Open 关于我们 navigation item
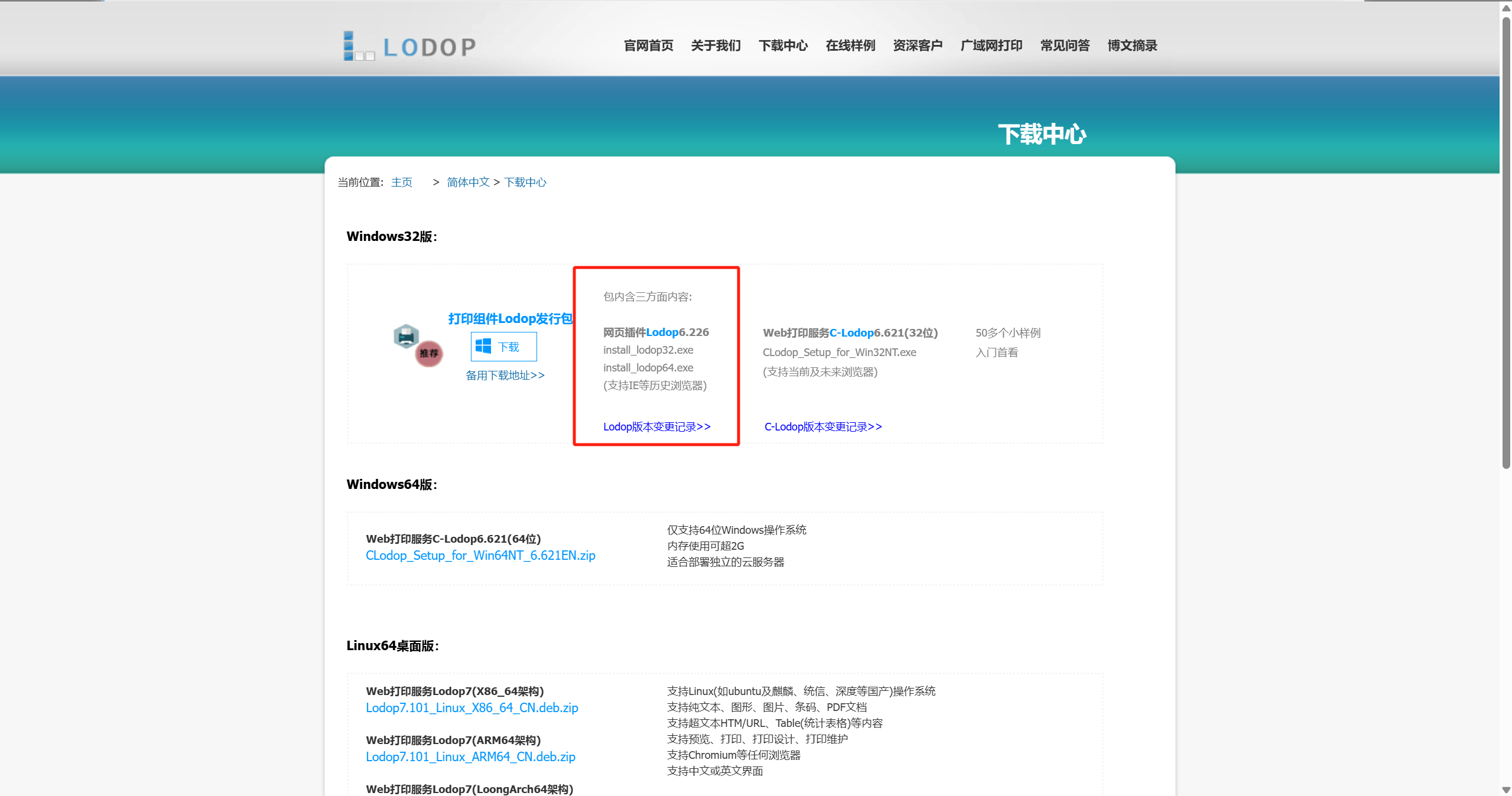The width and height of the screenshot is (1512, 796). click(x=716, y=45)
